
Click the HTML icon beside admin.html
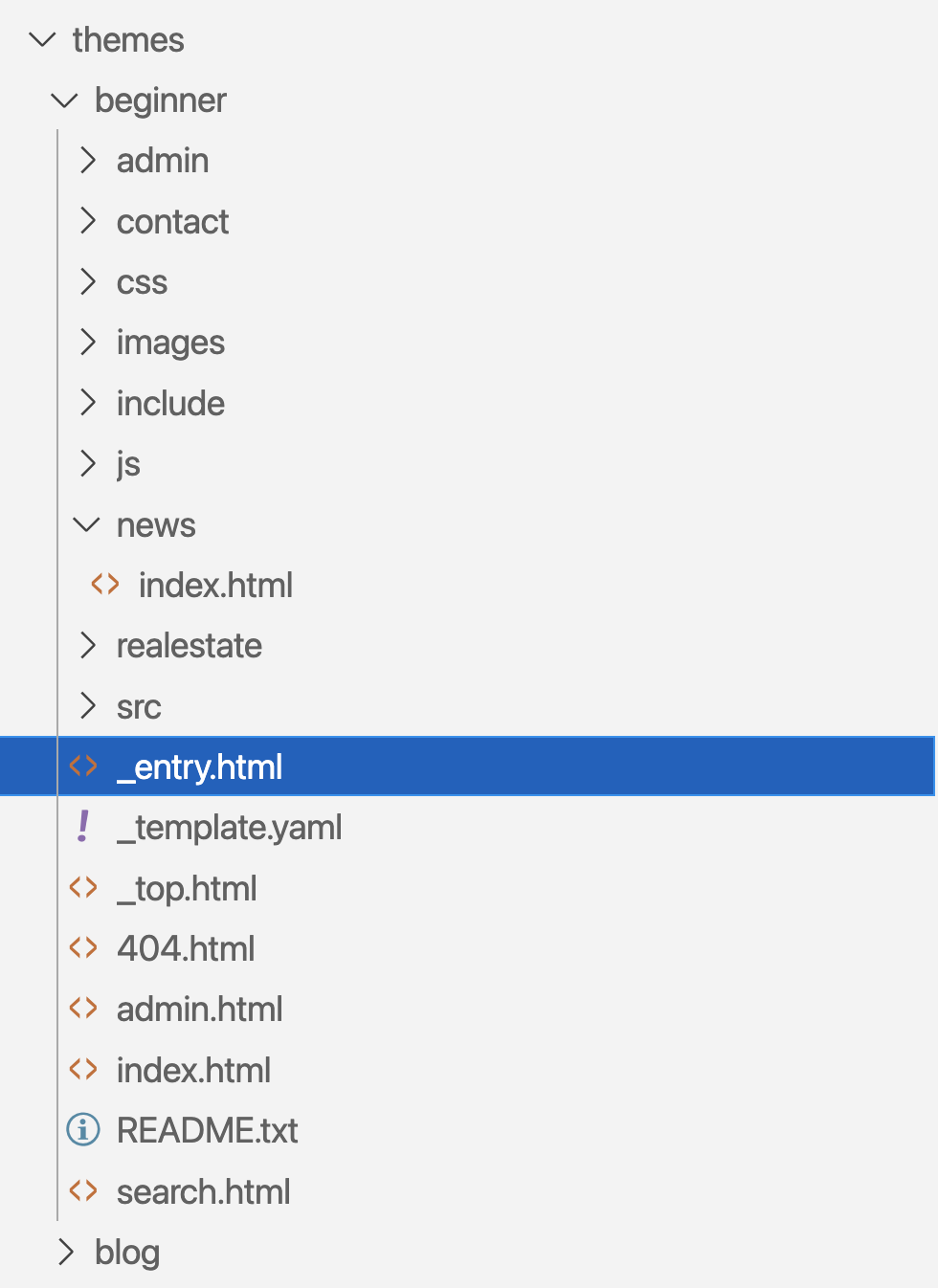[83, 1008]
